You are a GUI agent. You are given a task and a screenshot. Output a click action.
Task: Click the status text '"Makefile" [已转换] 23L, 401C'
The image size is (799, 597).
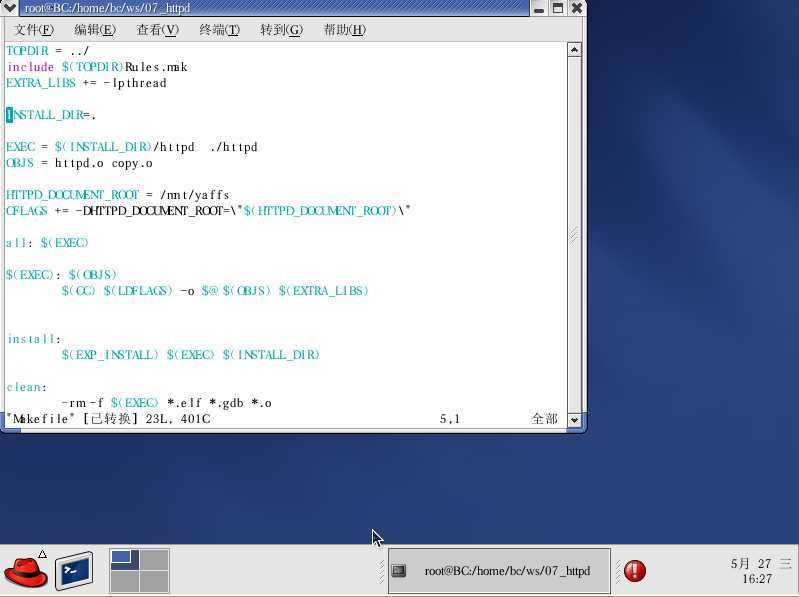108,419
